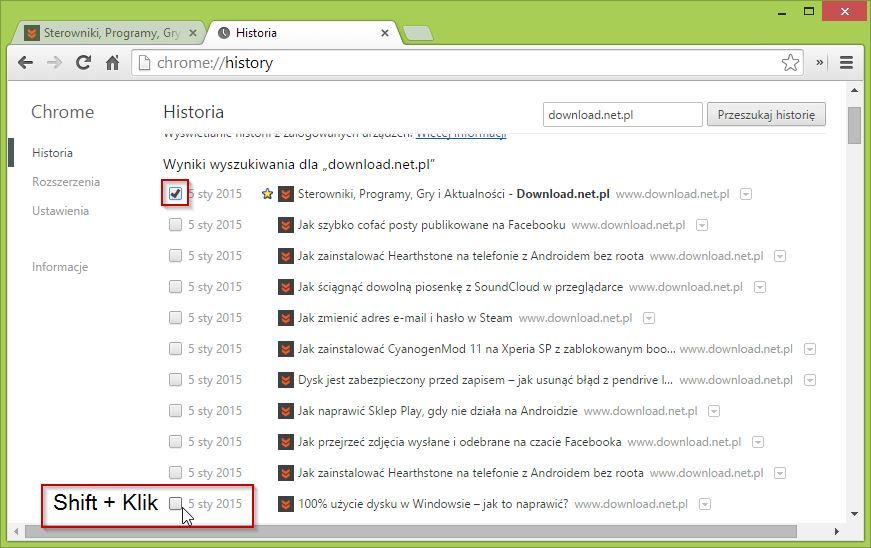Click the vertical scrollbar thumb

pyautogui.click(x=854, y=125)
